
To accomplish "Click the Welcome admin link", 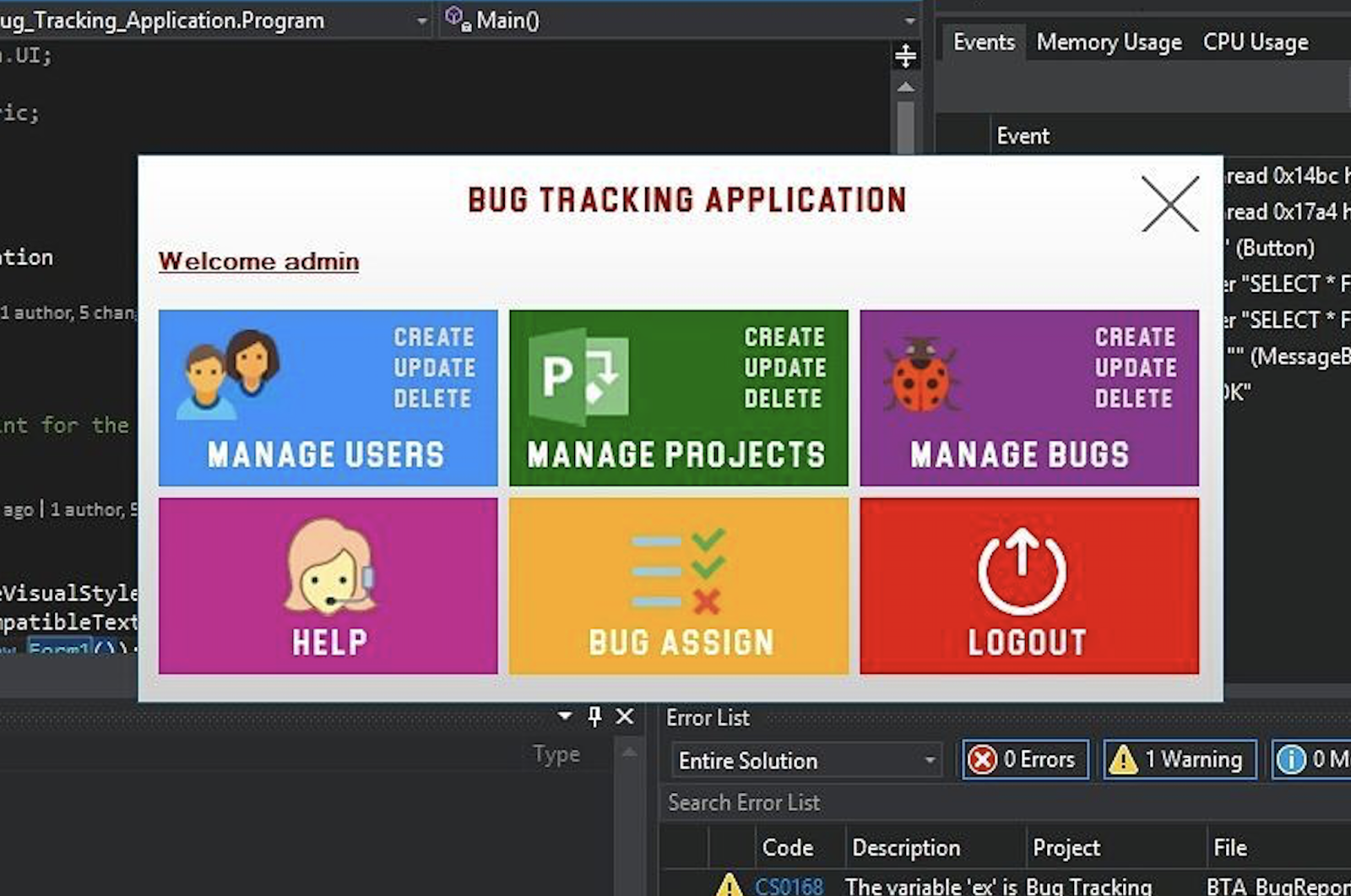I will pos(258,261).
